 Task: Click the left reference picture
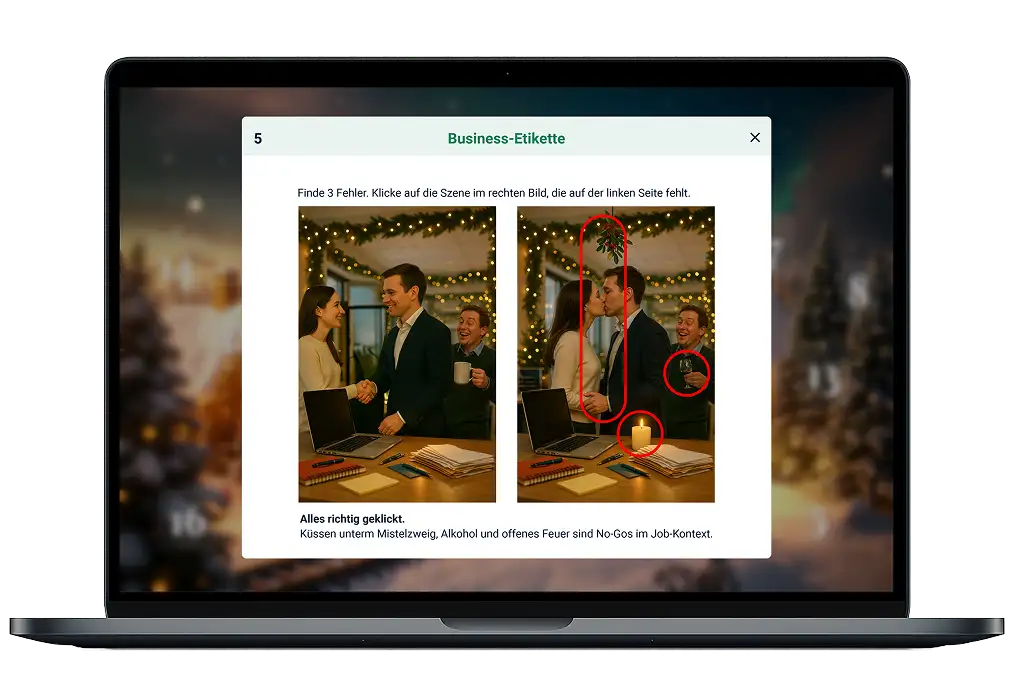pyautogui.click(x=397, y=354)
